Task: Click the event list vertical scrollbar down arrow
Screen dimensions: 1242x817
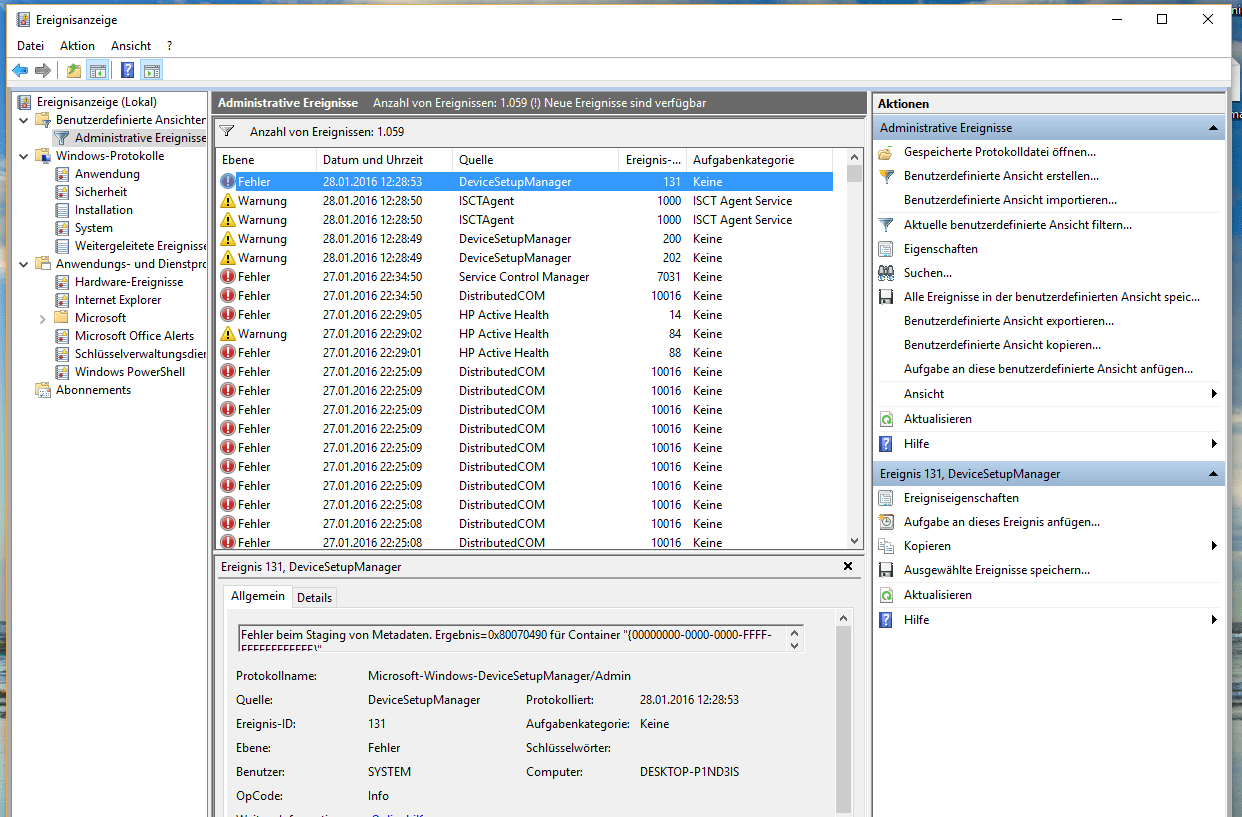Action: click(854, 541)
